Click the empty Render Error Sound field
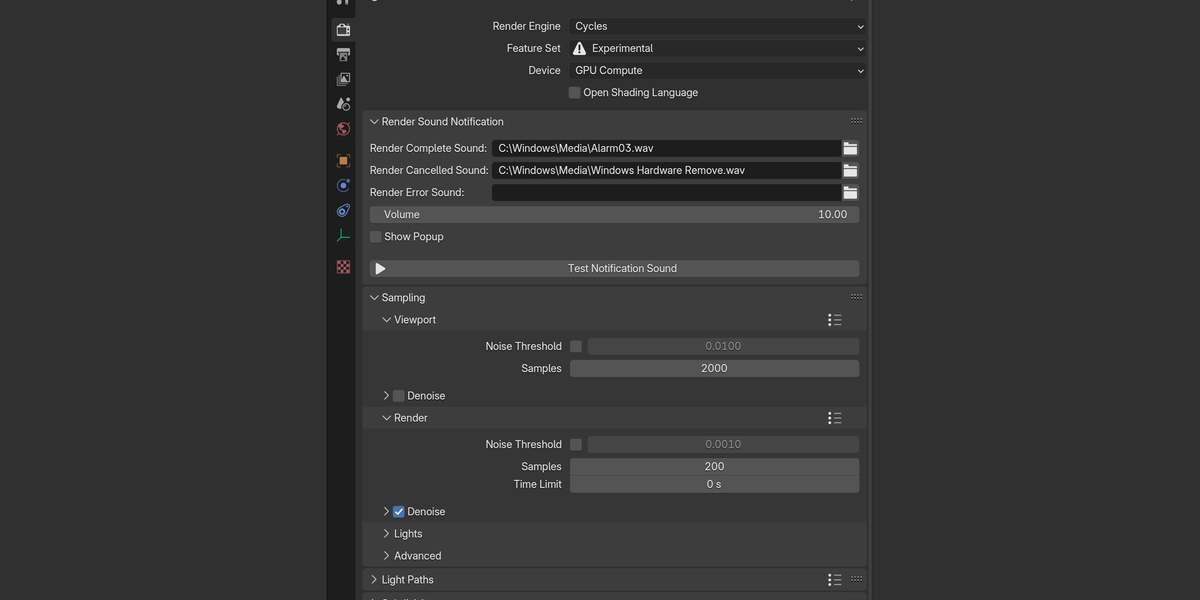This screenshot has width=1200, height=600. [x=666, y=192]
